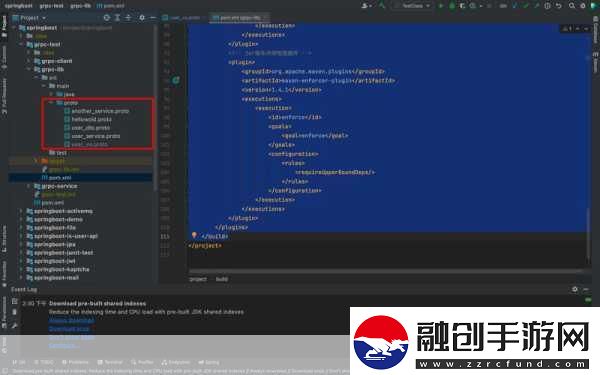Click the Always download link in Event Log
The image size is (600, 375).
72,321
